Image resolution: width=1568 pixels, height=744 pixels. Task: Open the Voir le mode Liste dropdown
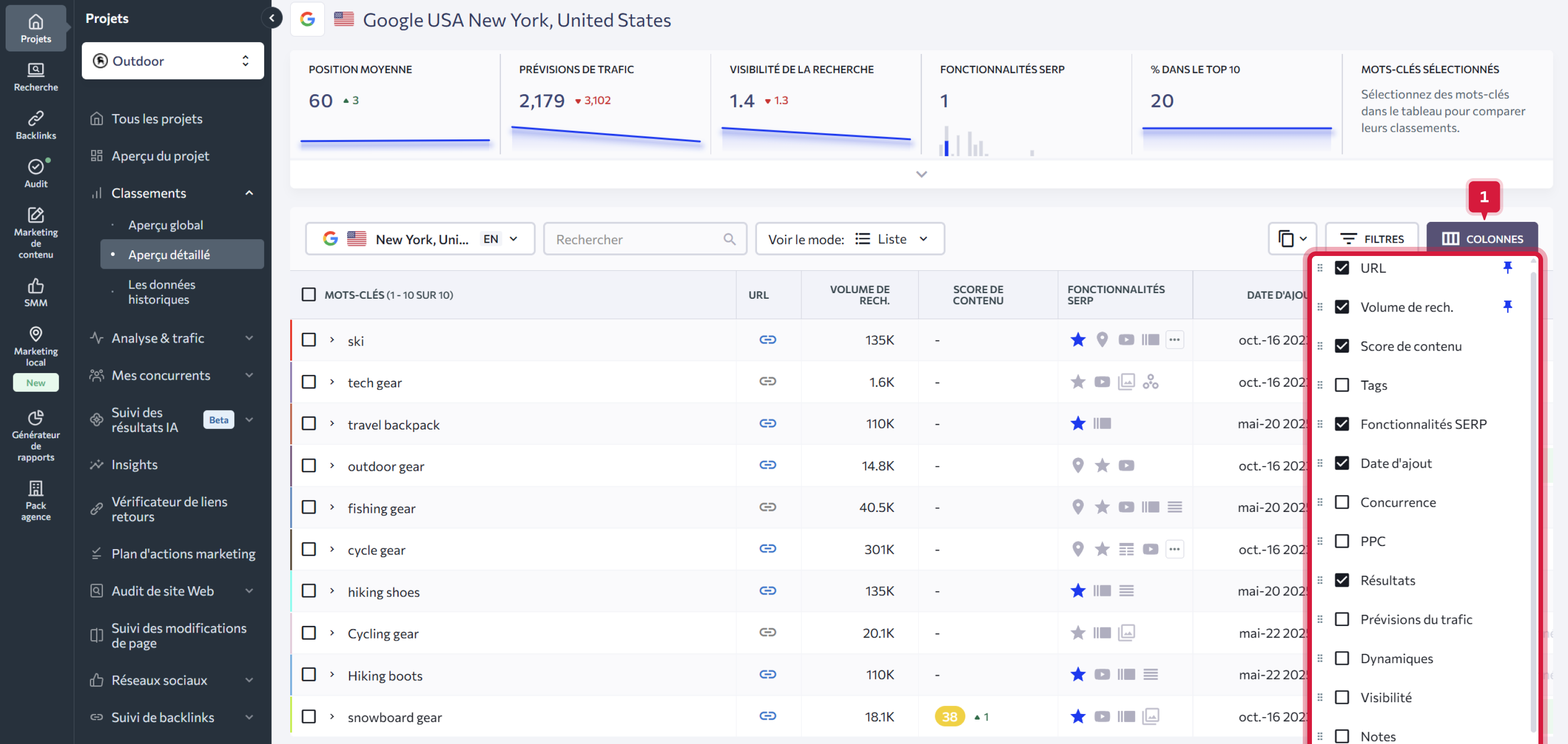pos(849,239)
